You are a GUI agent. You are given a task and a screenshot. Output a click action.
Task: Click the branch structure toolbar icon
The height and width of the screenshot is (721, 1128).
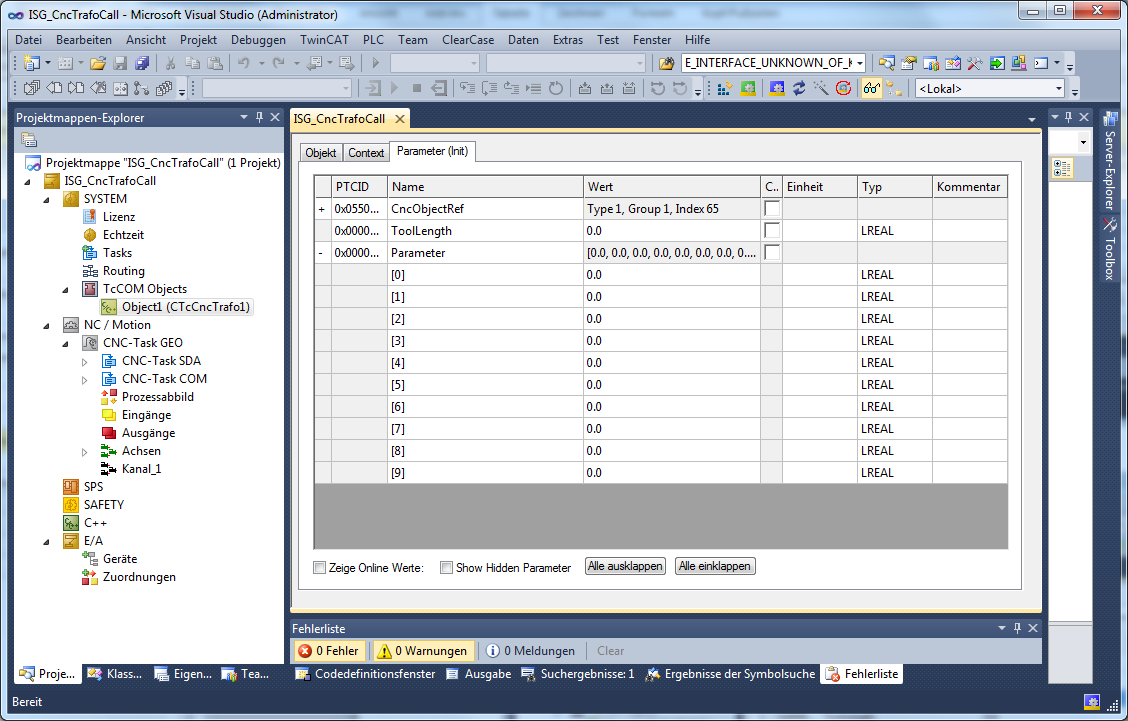tap(141, 89)
